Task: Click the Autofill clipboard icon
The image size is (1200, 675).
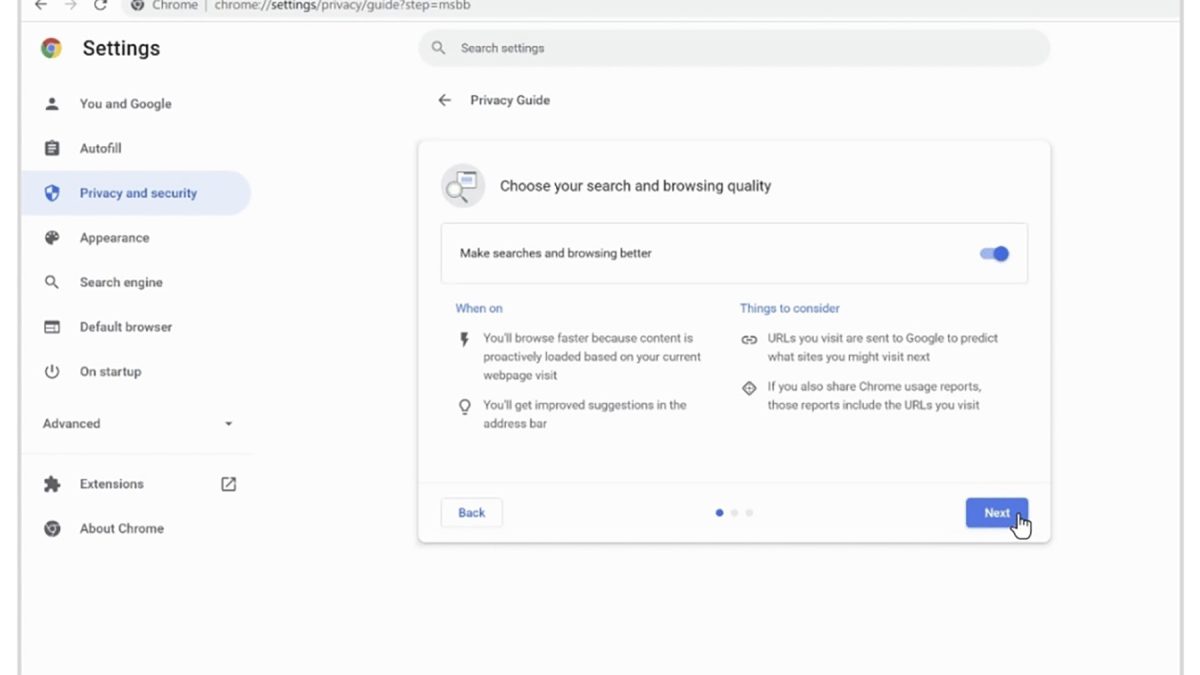Action: click(x=52, y=149)
